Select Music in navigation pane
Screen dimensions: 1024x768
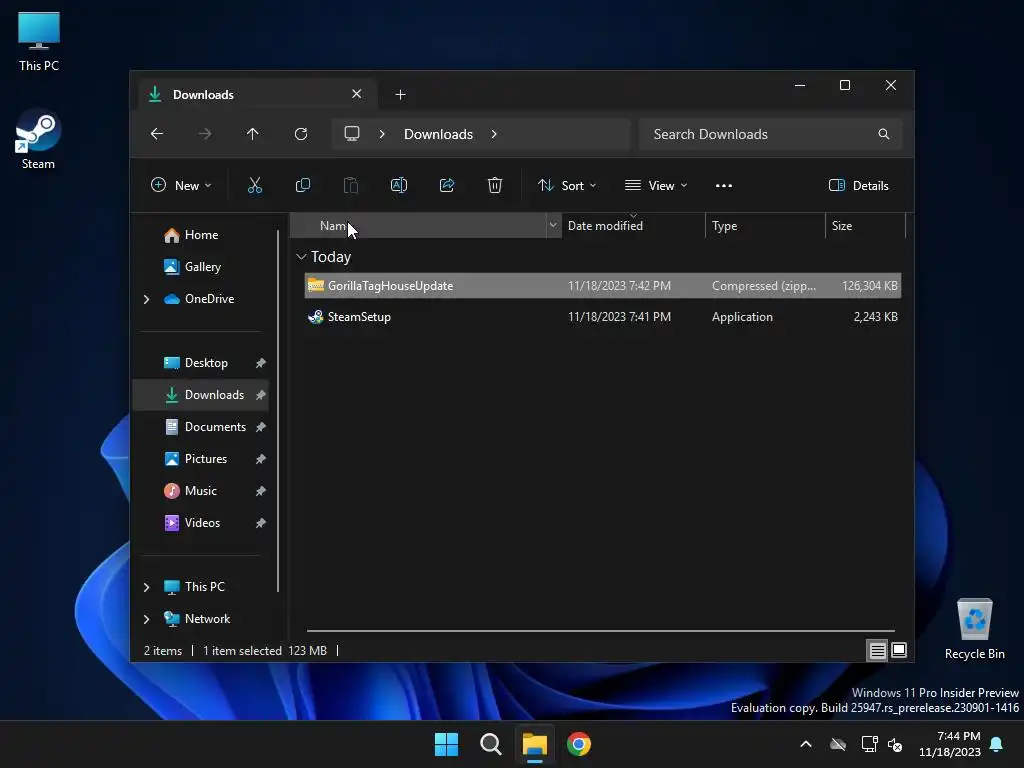(201, 491)
